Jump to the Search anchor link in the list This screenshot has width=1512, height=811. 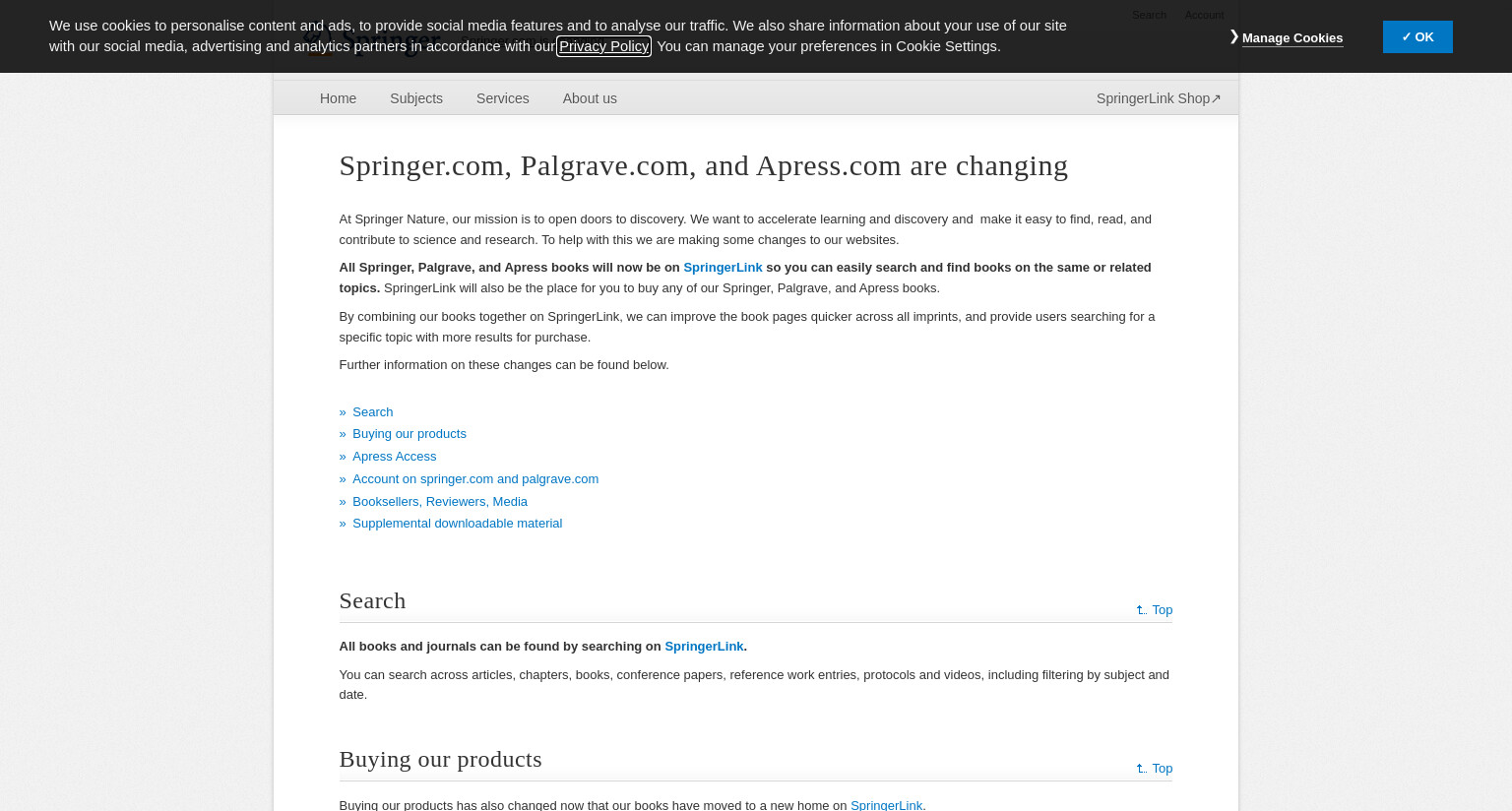point(372,412)
